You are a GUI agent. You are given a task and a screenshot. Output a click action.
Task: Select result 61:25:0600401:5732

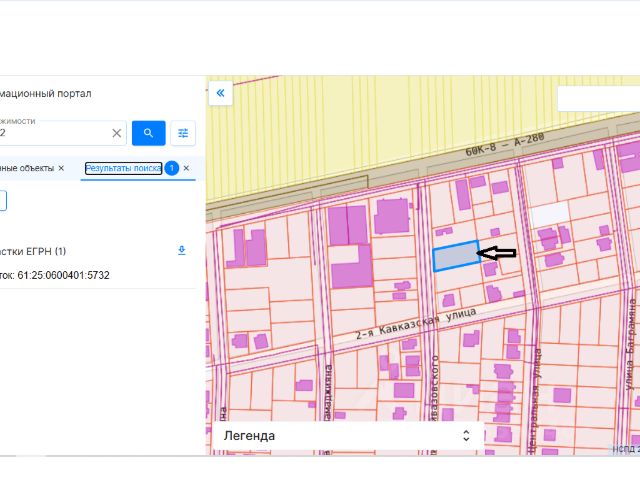coord(55,276)
